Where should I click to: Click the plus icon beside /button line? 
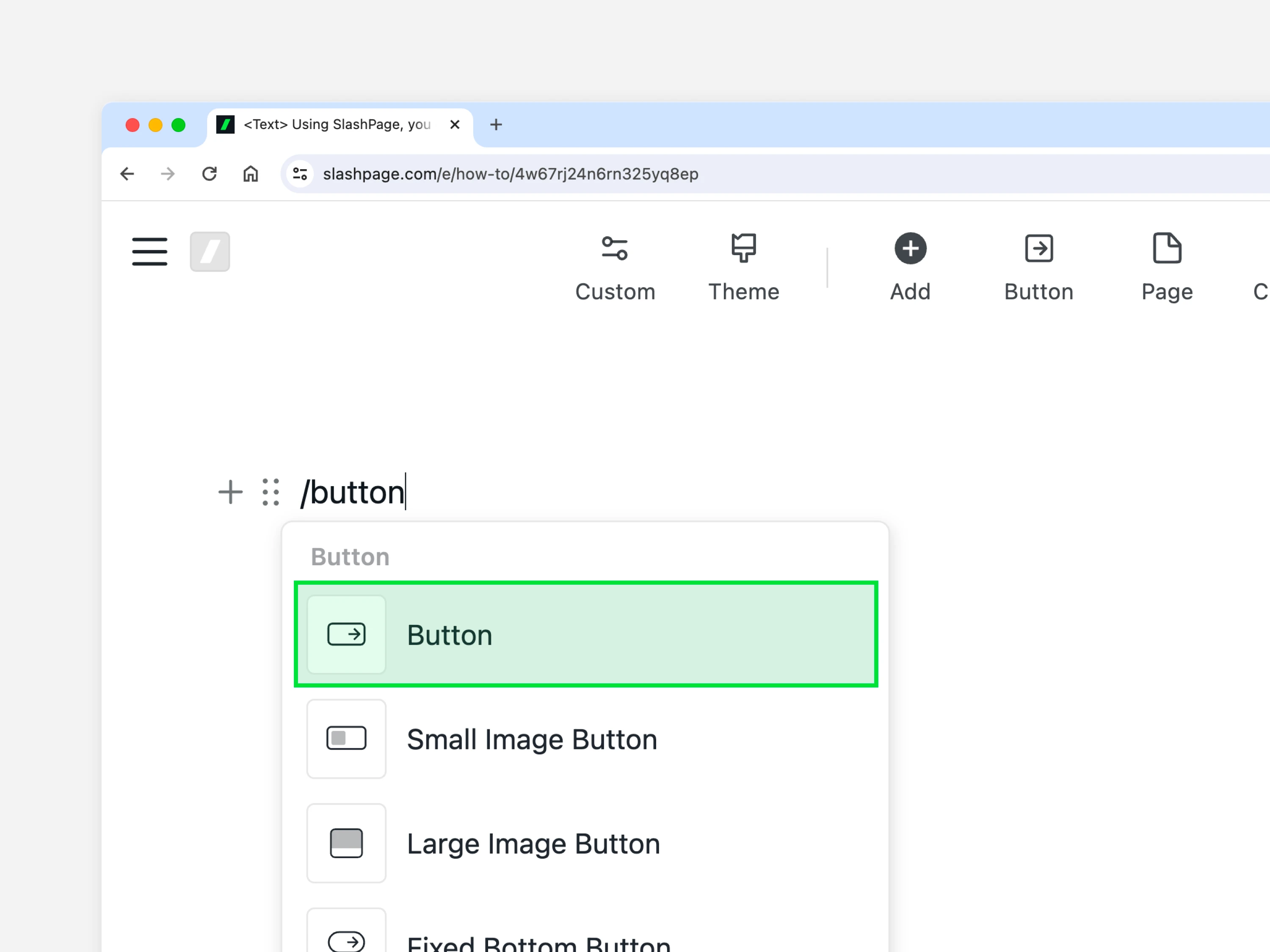[230, 492]
